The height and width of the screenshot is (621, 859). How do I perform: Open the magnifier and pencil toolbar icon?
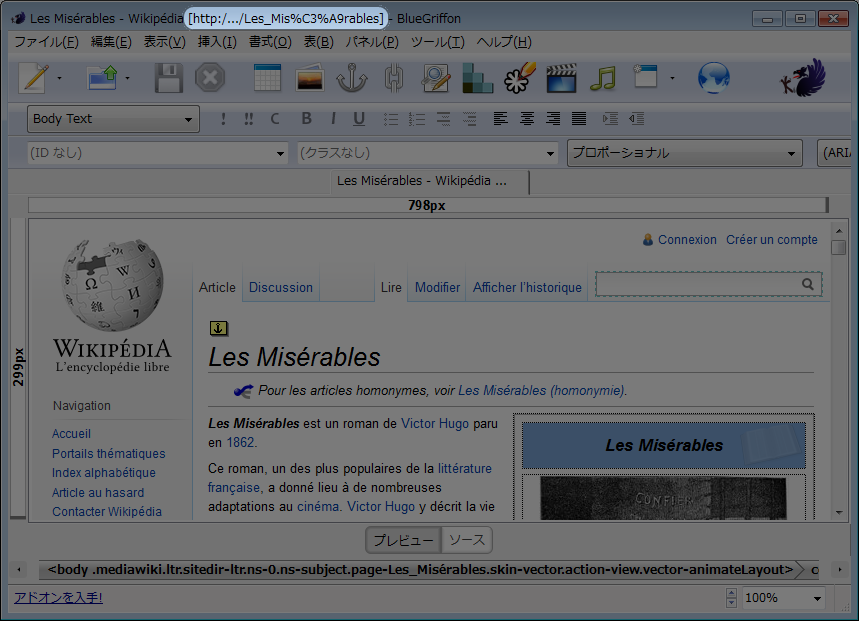tap(436, 78)
